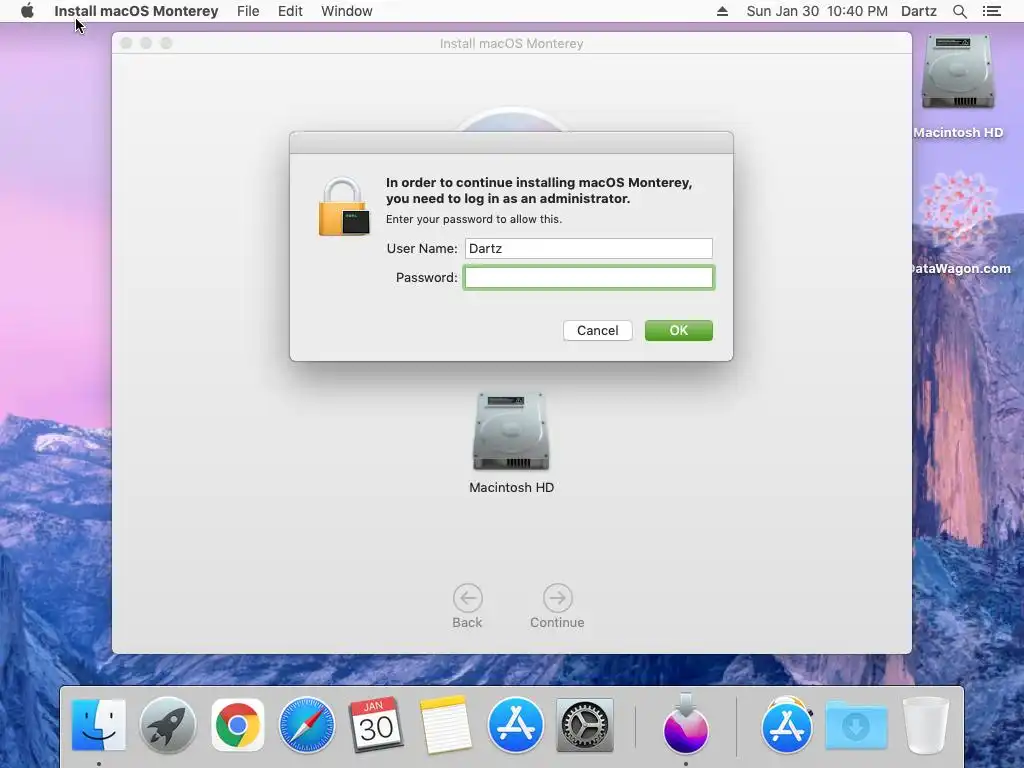Open the Apple menu

click(x=27, y=11)
